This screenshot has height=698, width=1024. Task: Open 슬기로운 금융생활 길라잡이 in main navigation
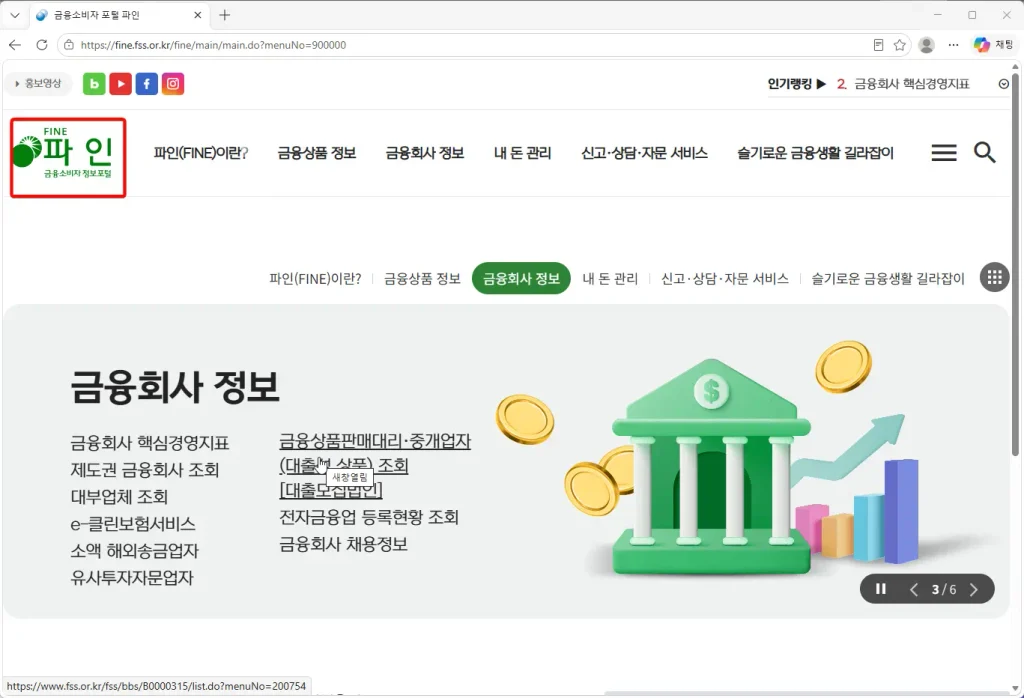(x=815, y=153)
